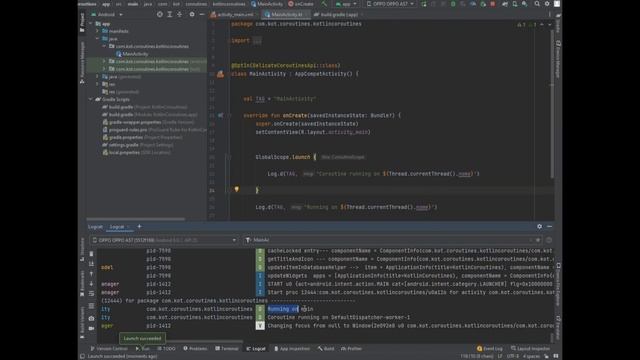Toggle the Bookmarks side tool window
This screenshot has height=360, width=640.
coord(82,283)
